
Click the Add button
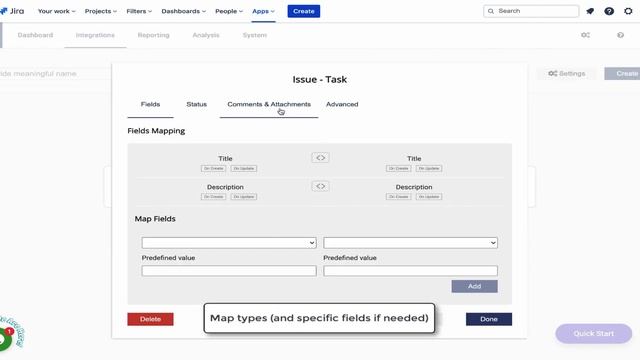[474, 286]
